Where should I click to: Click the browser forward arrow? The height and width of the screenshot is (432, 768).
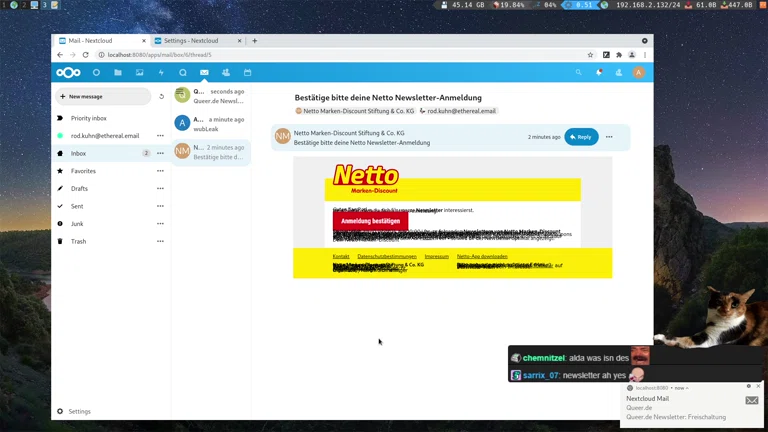pos(72,55)
